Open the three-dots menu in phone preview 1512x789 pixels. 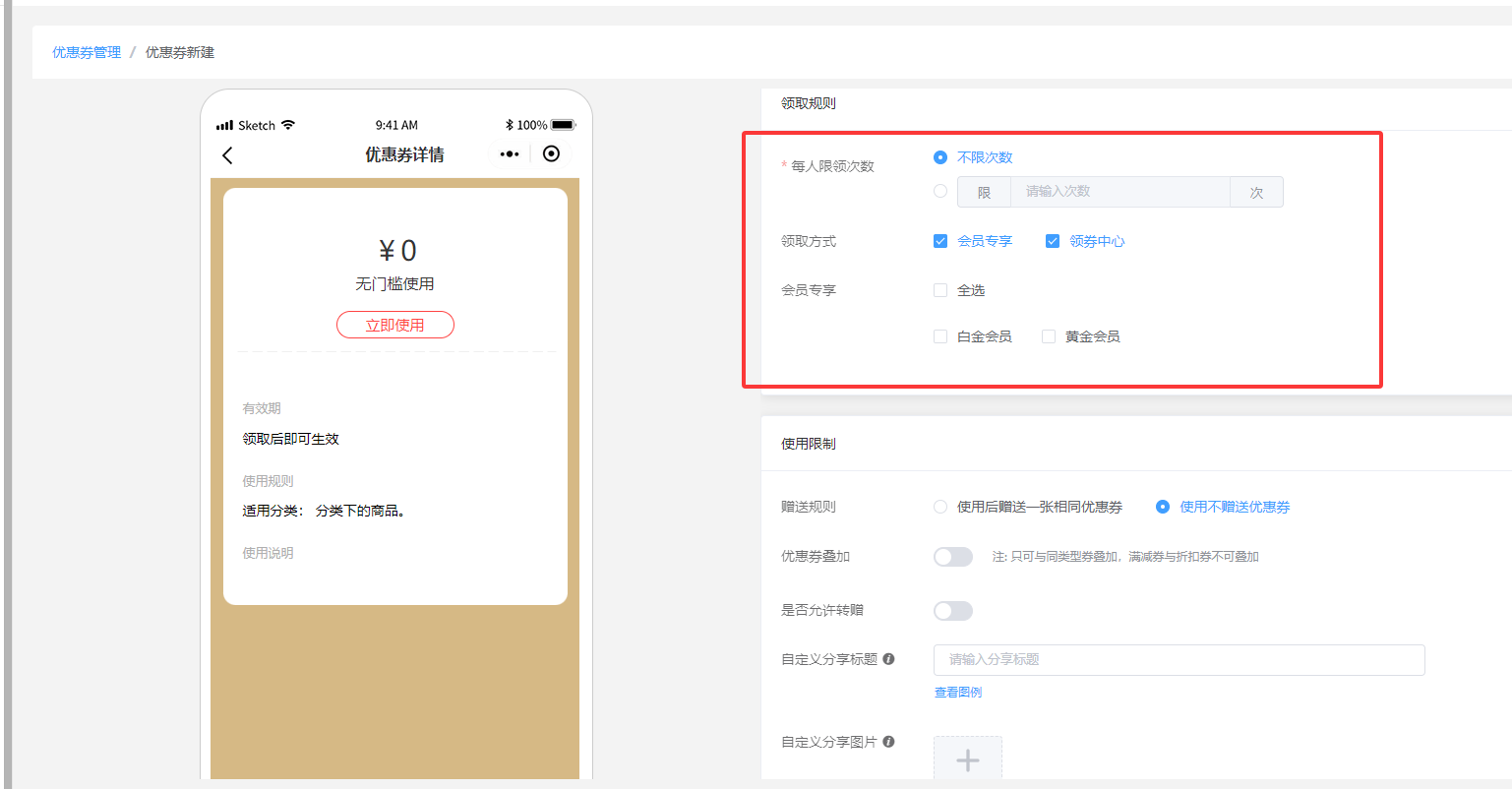coord(510,154)
